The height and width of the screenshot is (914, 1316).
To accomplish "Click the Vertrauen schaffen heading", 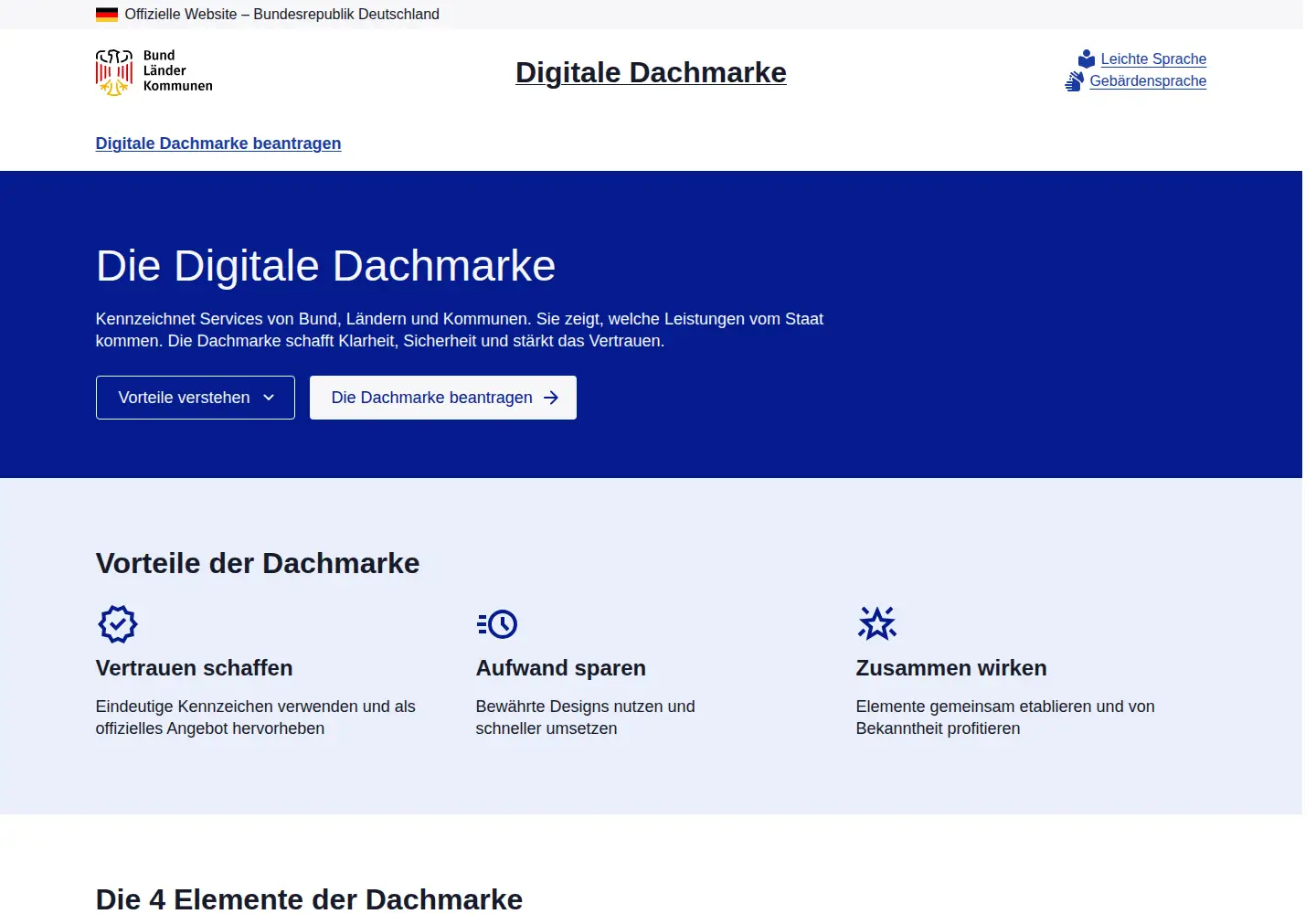I will (195, 668).
